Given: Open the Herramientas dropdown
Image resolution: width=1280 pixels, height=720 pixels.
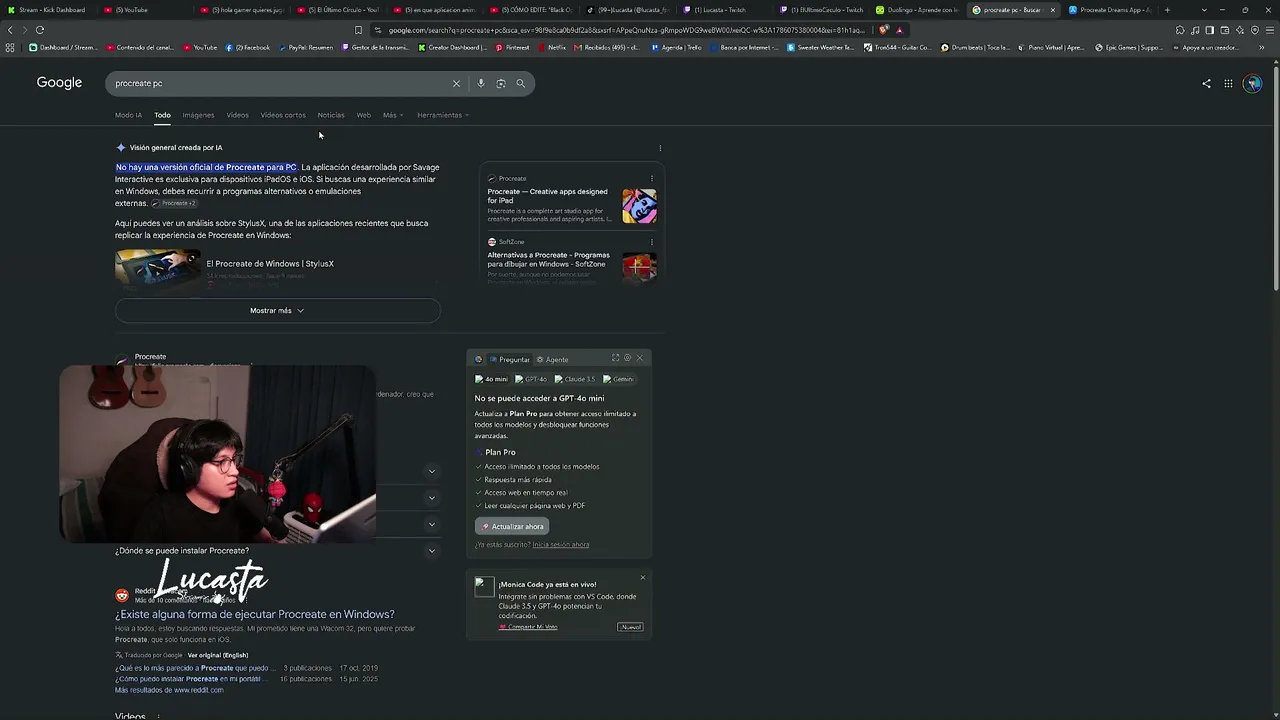Looking at the screenshot, I should point(443,115).
